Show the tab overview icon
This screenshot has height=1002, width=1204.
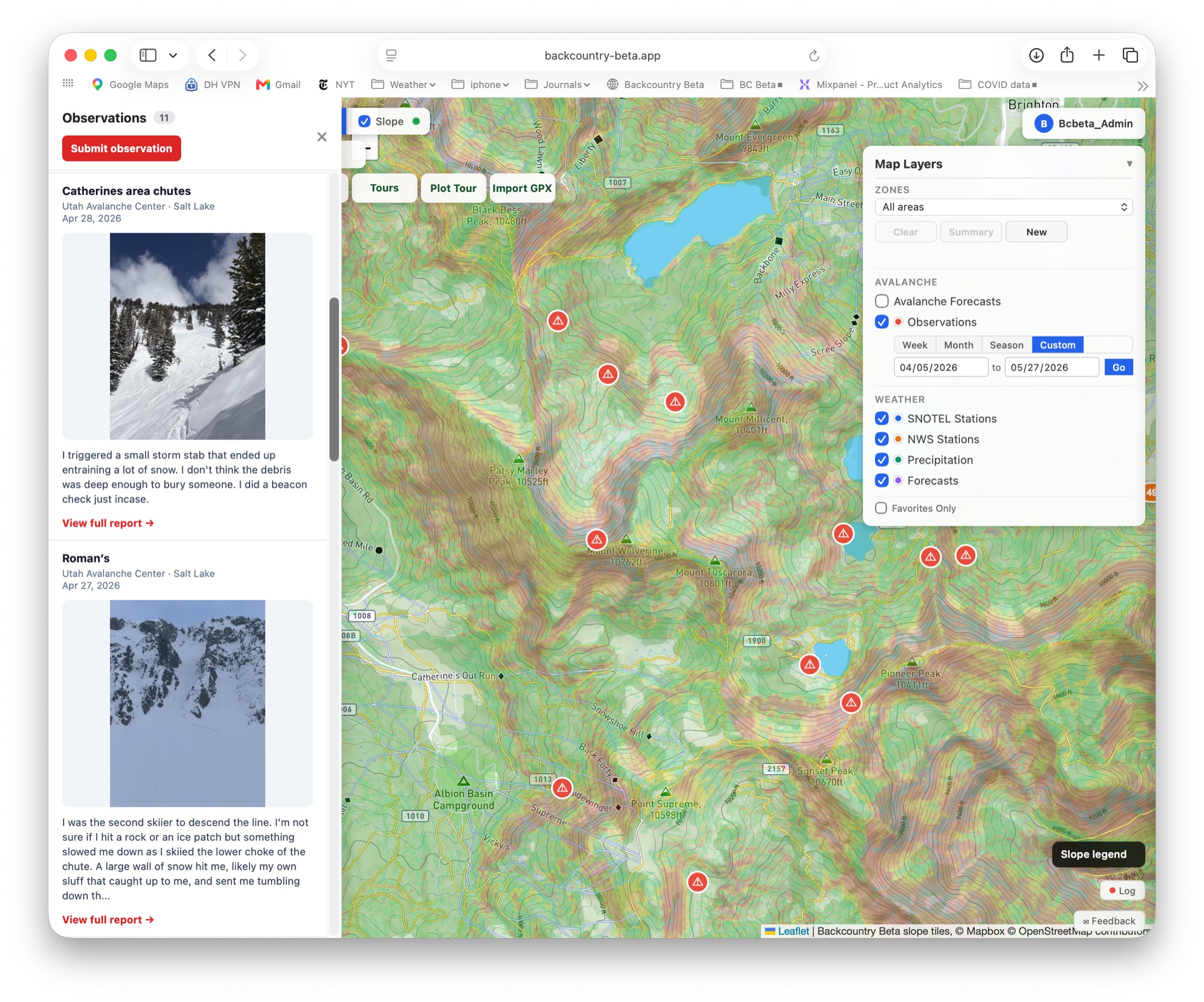1130,55
